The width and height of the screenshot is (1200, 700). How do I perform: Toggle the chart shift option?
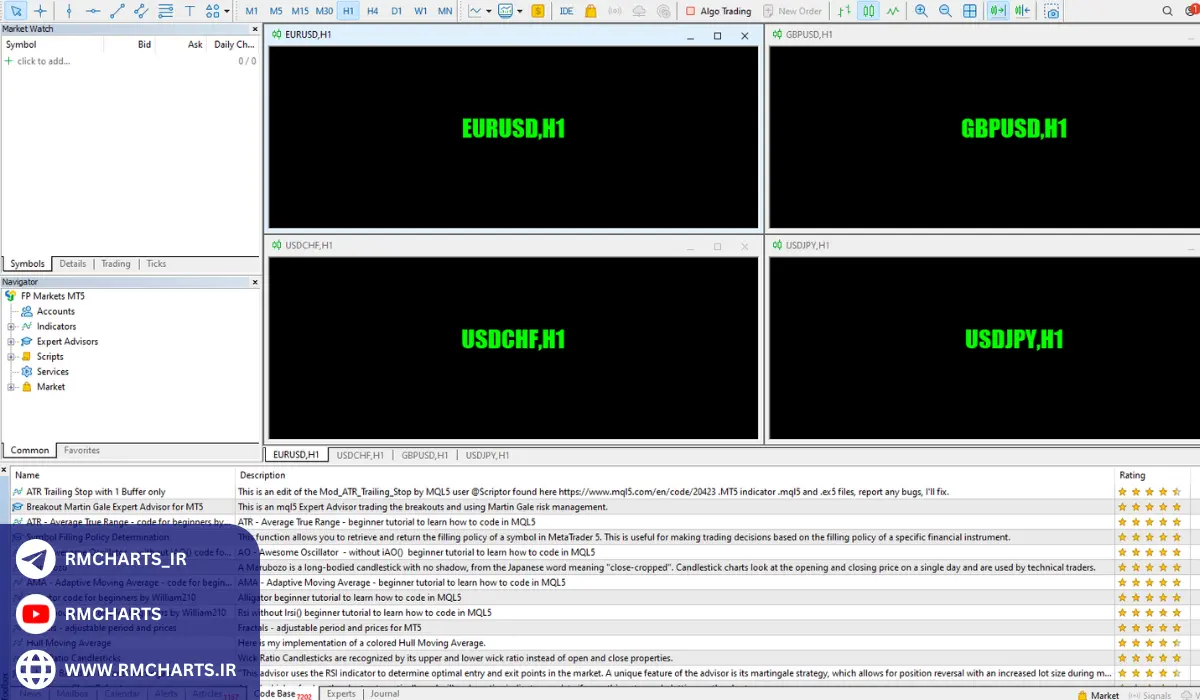[x=1021, y=11]
